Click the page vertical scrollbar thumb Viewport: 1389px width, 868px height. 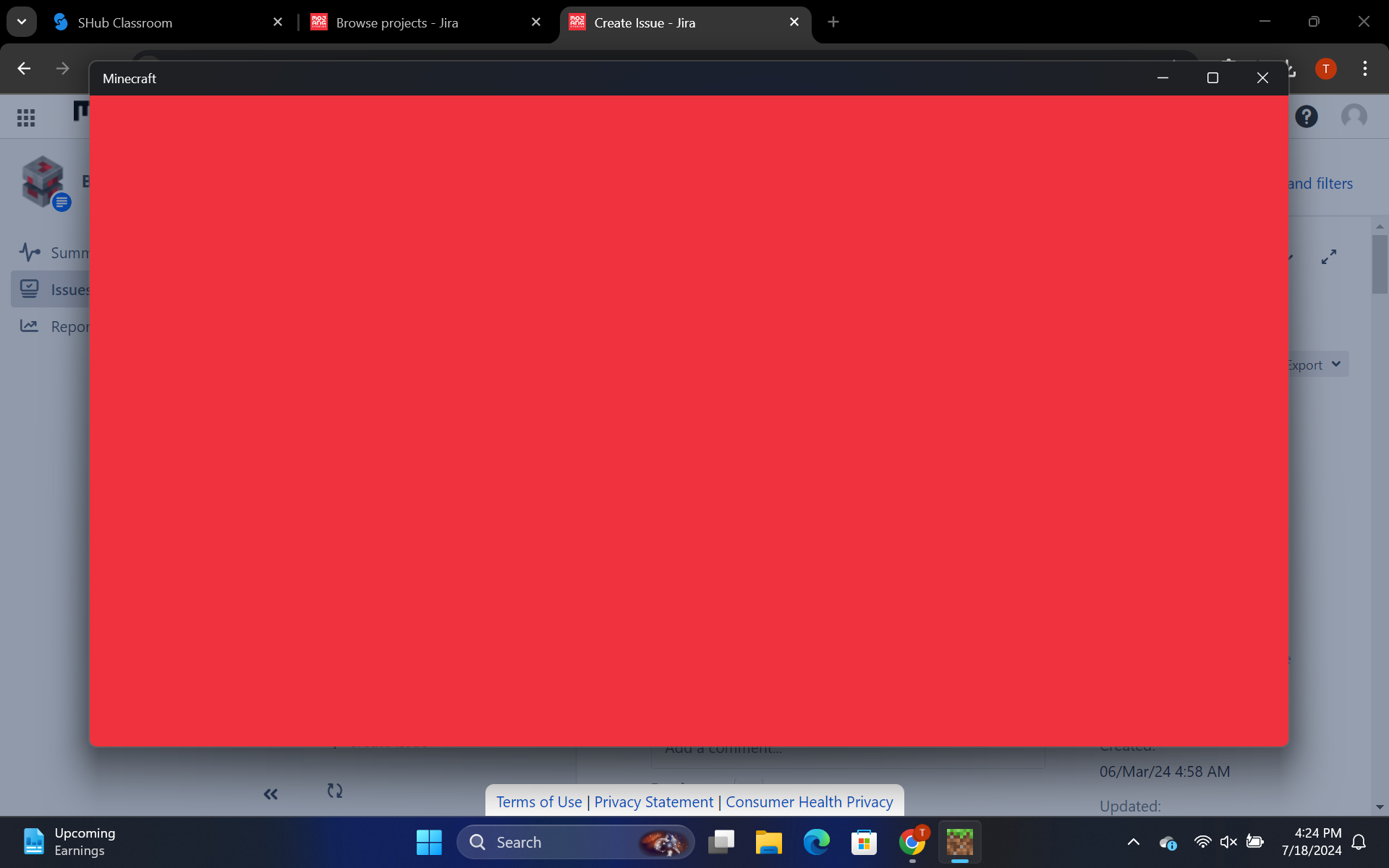point(1379,264)
